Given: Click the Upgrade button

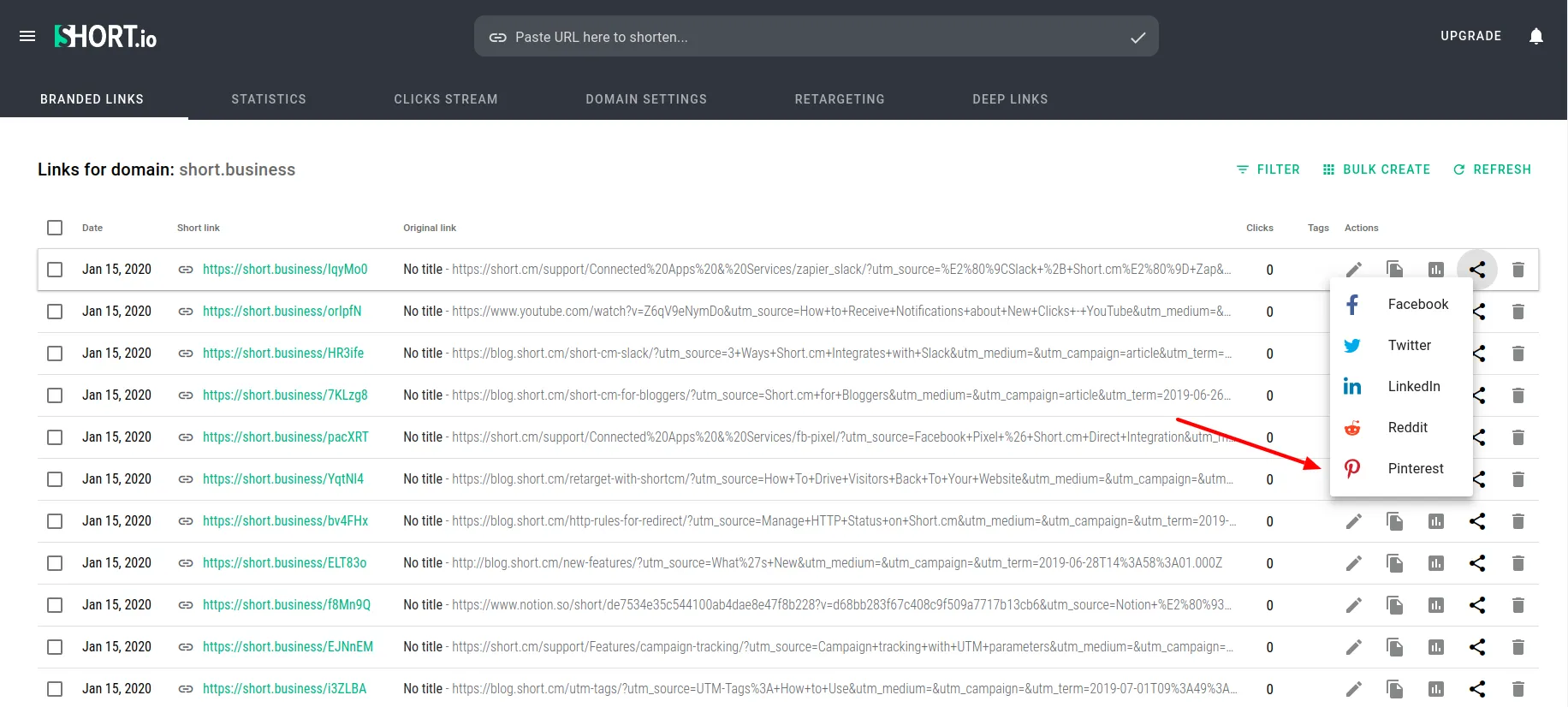Looking at the screenshot, I should 1470,36.
